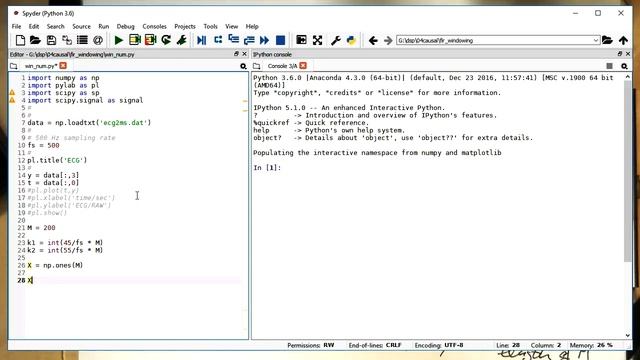
Task: Select the win_num.py editor tab
Action: [40, 66]
